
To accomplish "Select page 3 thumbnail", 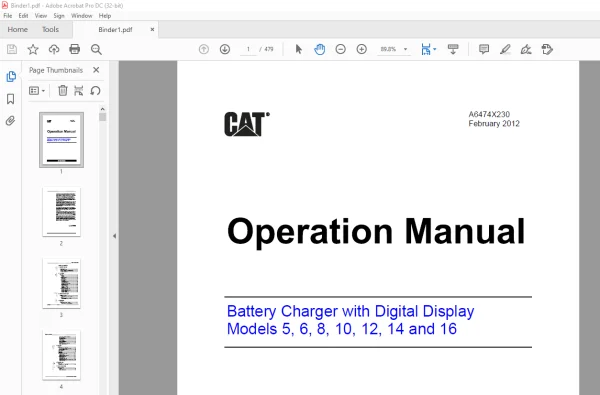I will tap(61, 283).
